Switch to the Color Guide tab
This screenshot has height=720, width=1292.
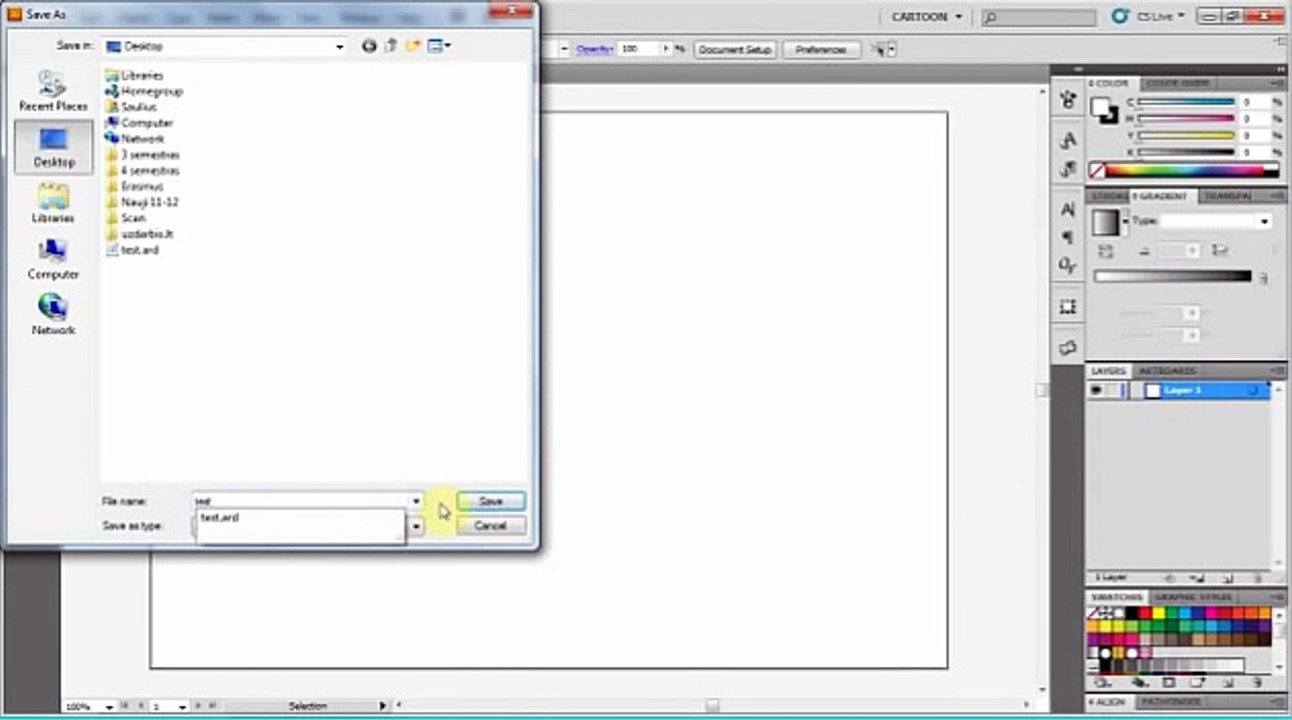[1177, 83]
